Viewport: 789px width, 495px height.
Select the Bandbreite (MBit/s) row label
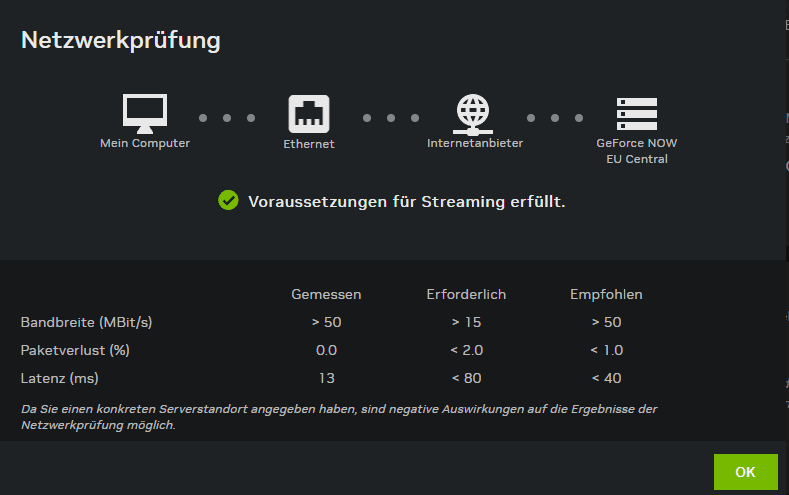[x=86, y=322]
